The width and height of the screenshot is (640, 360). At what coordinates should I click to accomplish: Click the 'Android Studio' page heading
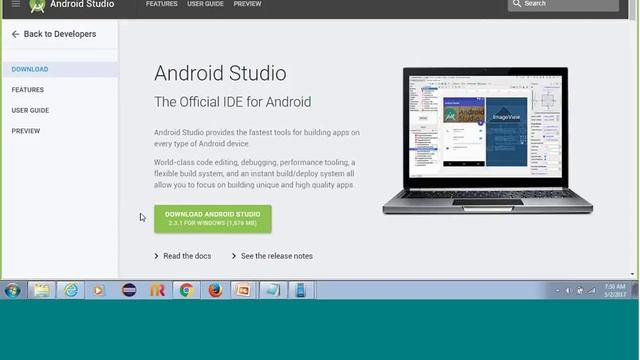(x=220, y=73)
